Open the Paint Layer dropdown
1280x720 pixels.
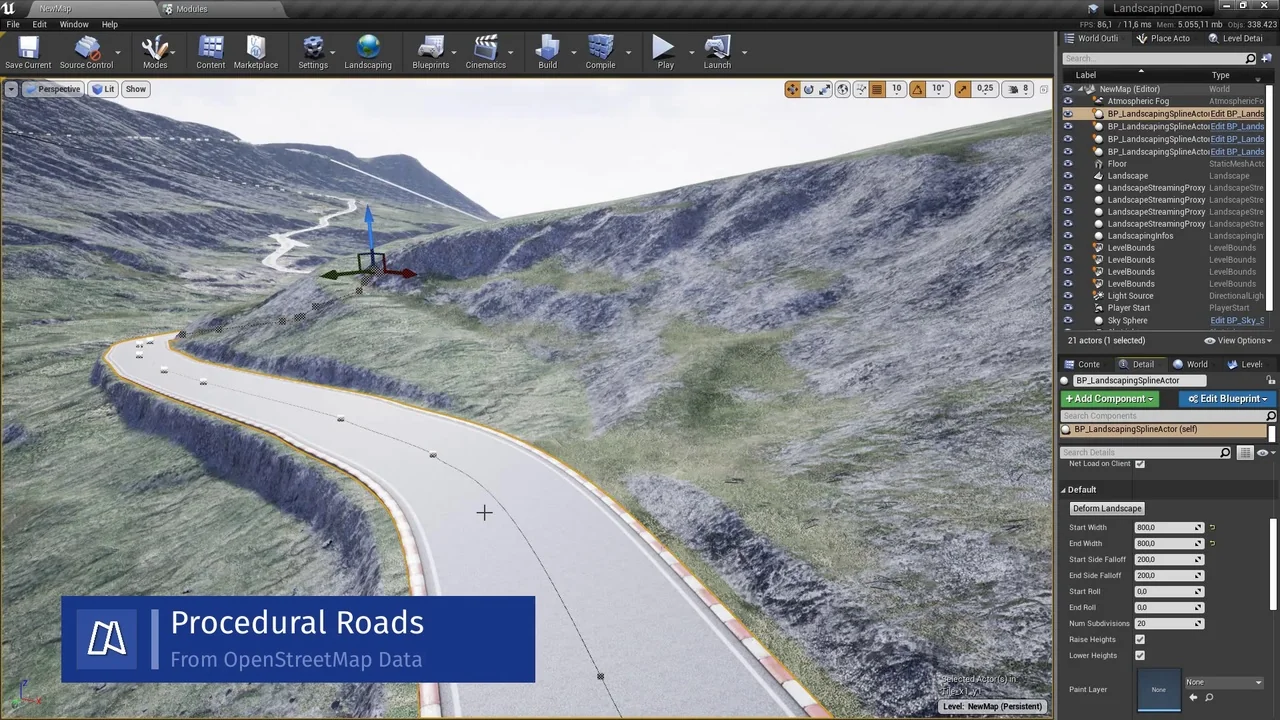(x=1224, y=682)
